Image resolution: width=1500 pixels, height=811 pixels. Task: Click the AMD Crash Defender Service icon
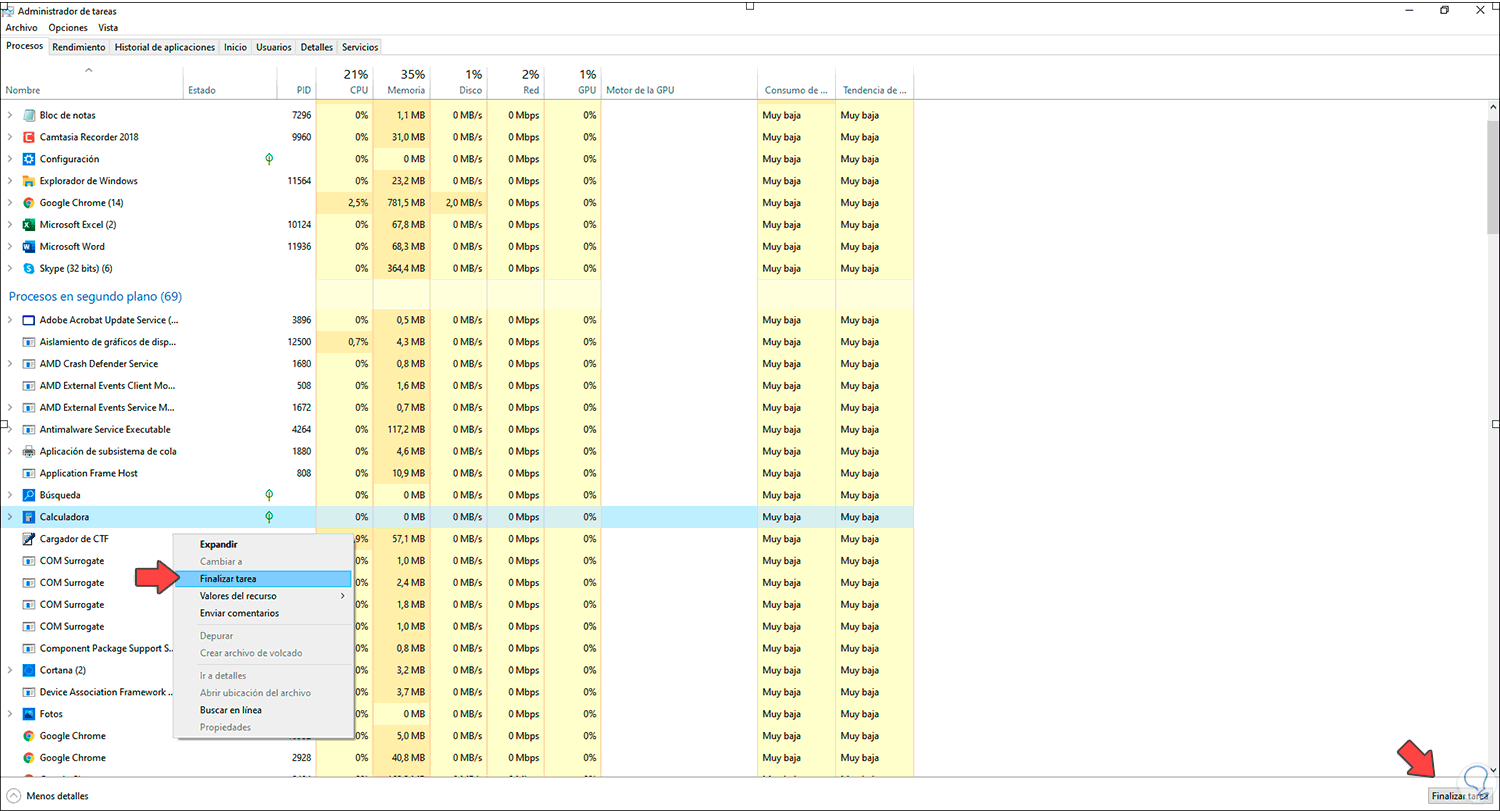pyautogui.click(x=29, y=364)
